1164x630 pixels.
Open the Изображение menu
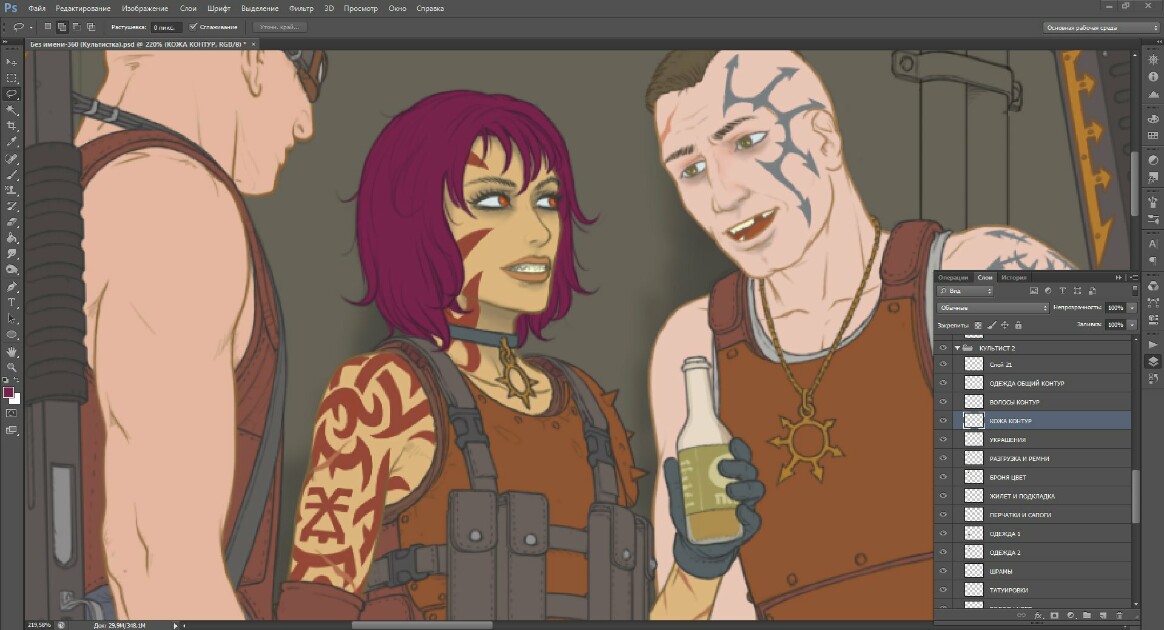(145, 8)
